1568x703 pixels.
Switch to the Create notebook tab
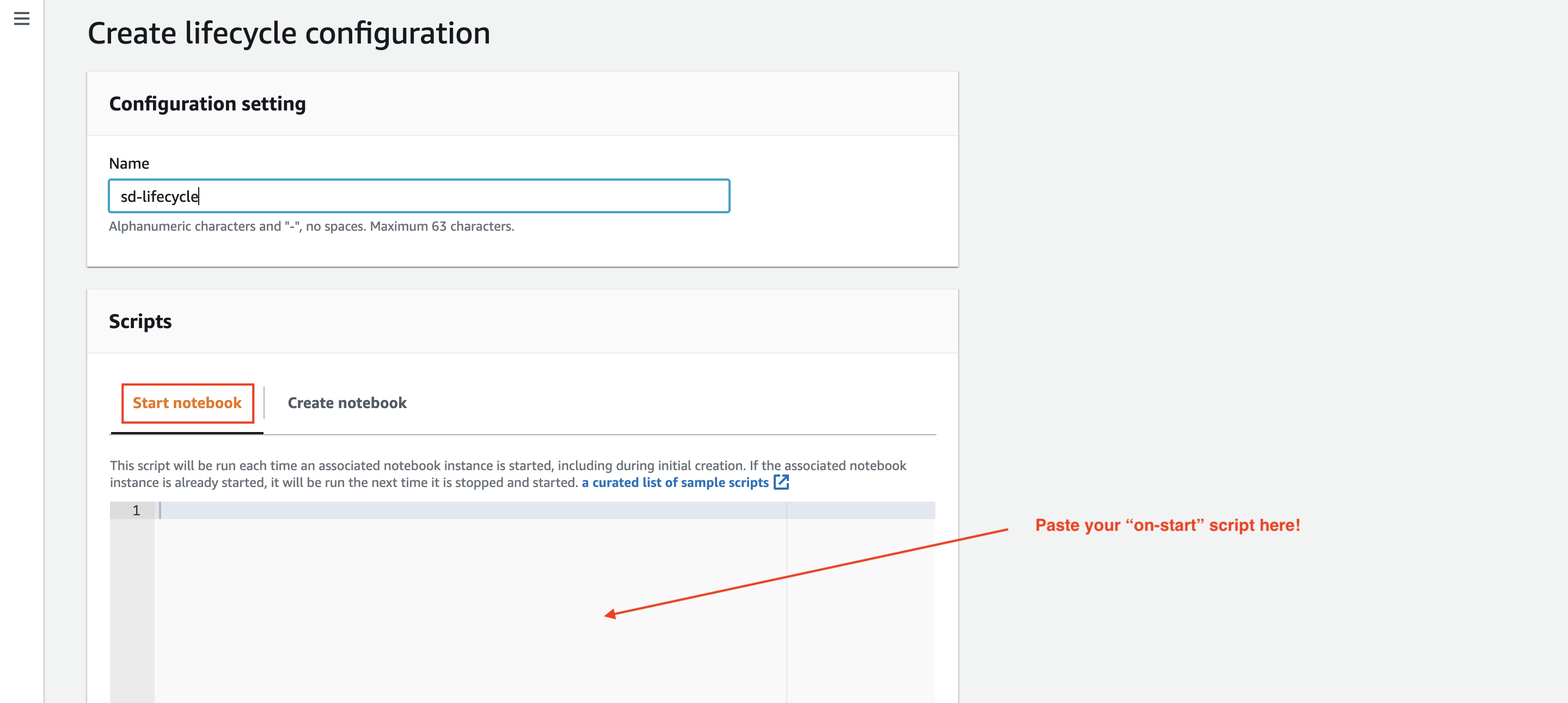point(347,403)
